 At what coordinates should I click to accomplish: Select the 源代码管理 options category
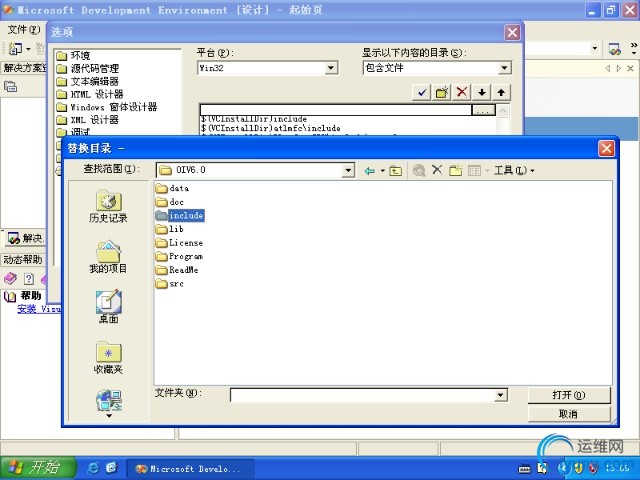[x=87, y=68]
